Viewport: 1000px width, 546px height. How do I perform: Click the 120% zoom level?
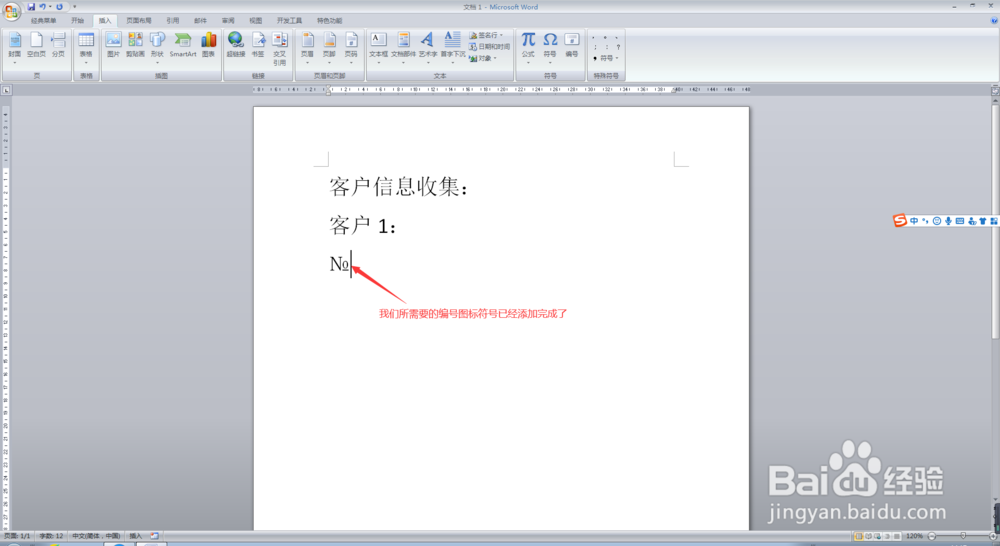[x=914, y=536]
